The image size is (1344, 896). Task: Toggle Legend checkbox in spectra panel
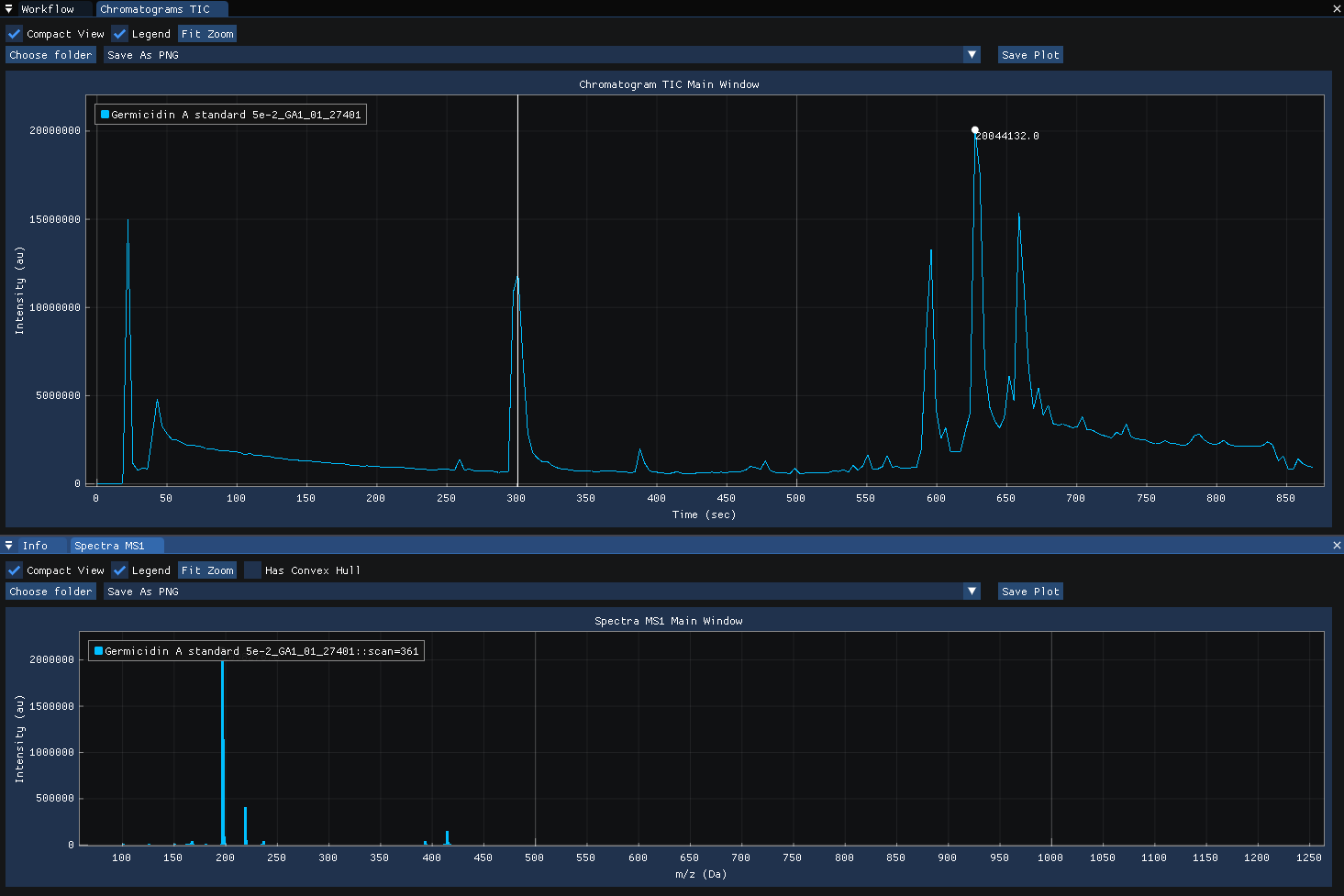coord(119,570)
